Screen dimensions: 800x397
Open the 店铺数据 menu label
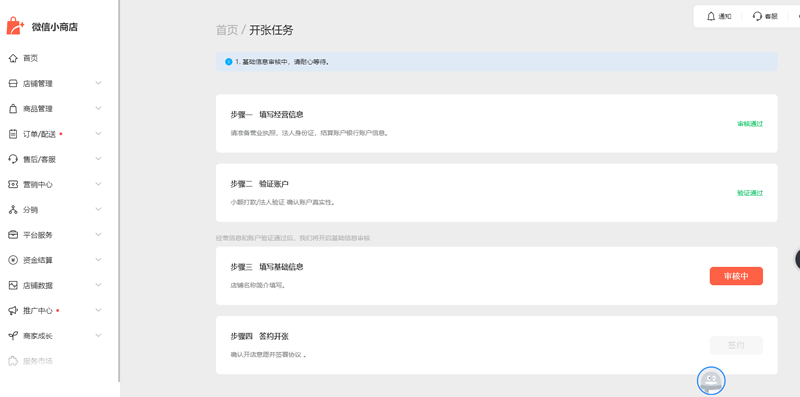(38, 285)
